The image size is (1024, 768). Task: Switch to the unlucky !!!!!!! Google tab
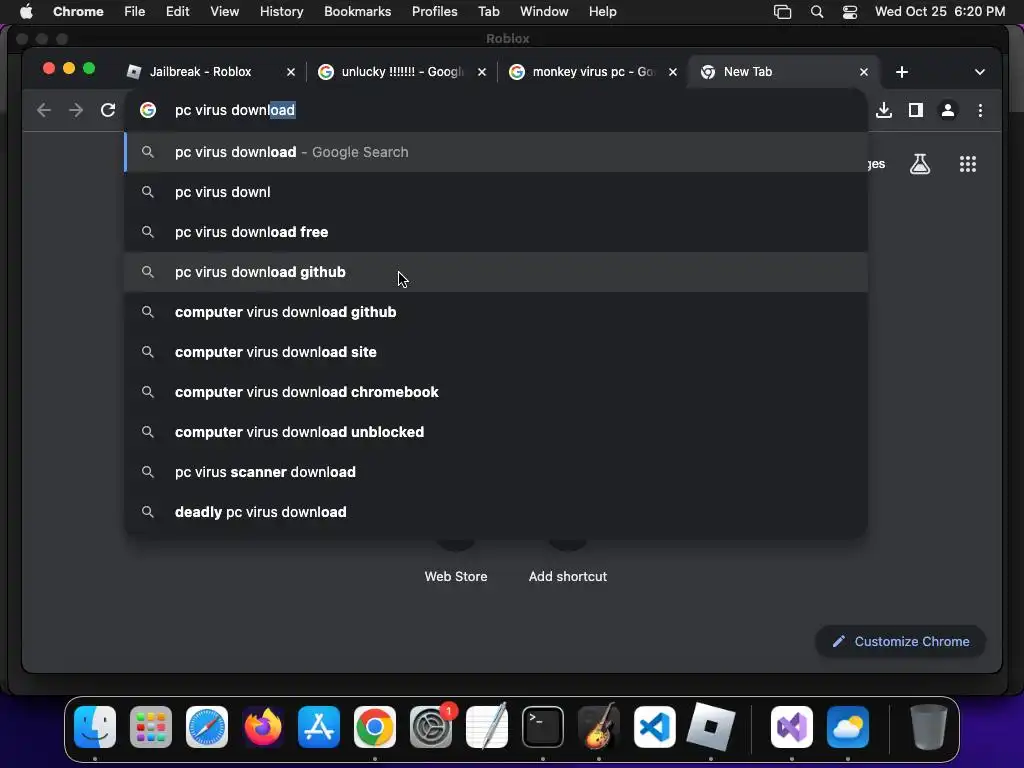click(x=402, y=72)
